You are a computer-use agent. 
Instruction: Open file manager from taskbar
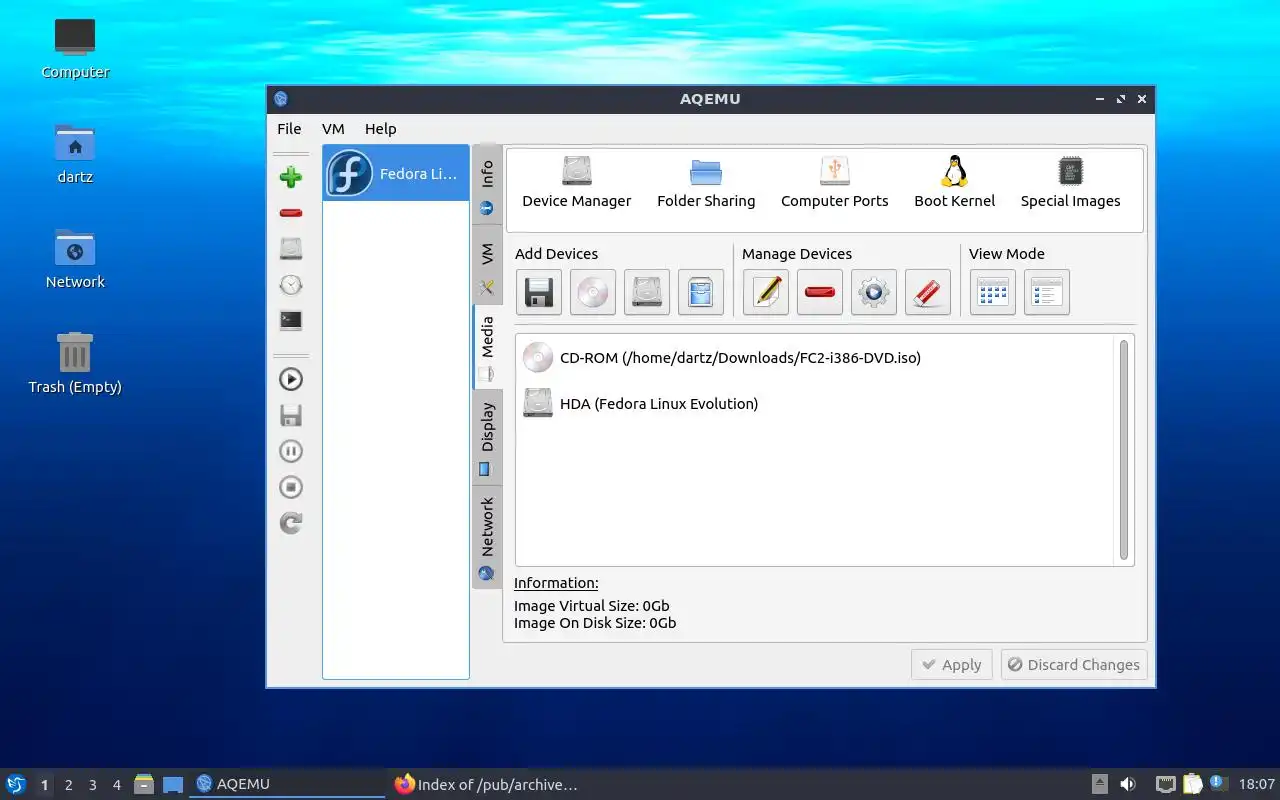[x=144, y=784]
